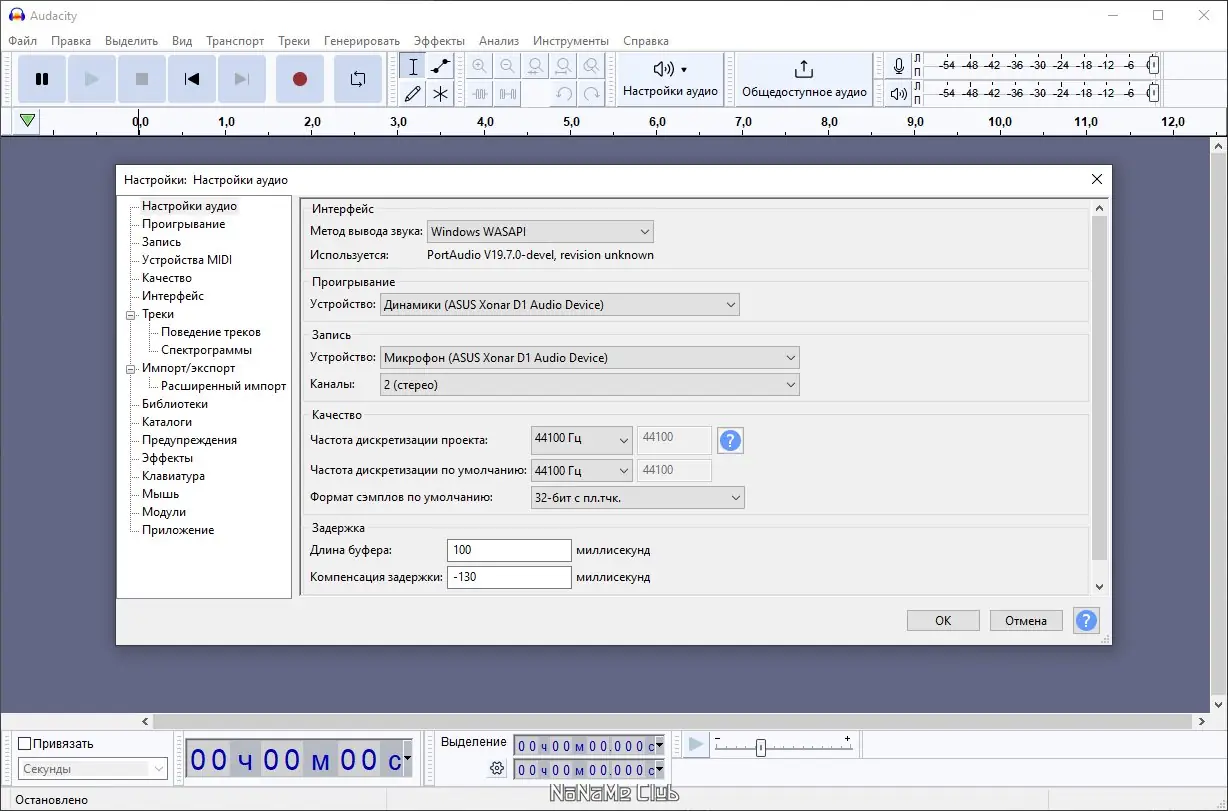1228x811 pixels.
Task: Open the Справка menu
Action: 646,41
